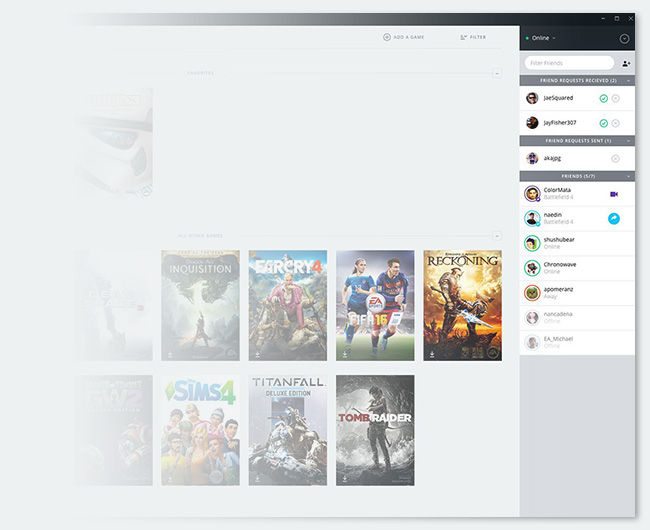Open Dead Space 3 game tile

click(x=114, y=305)
